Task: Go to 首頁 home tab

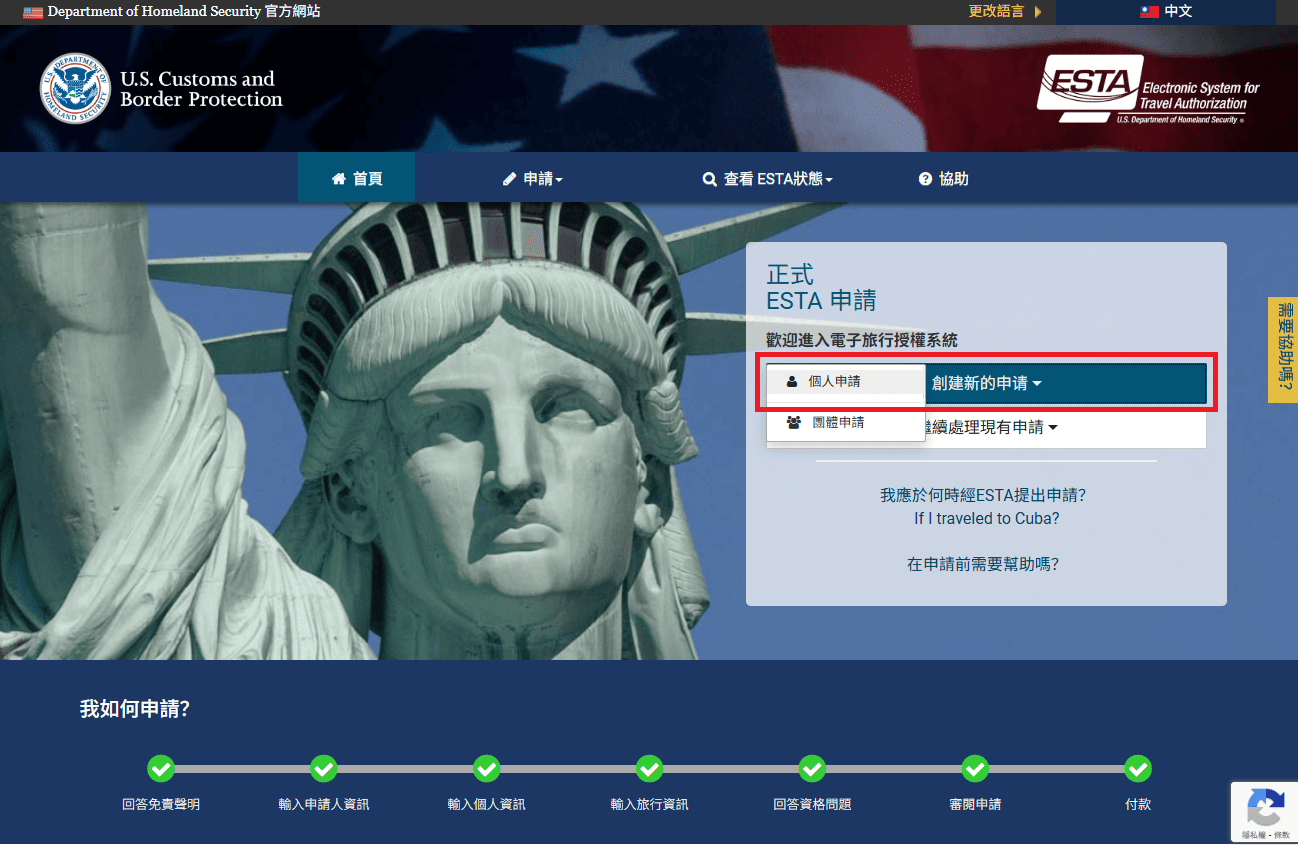Action: click(357, 179)
